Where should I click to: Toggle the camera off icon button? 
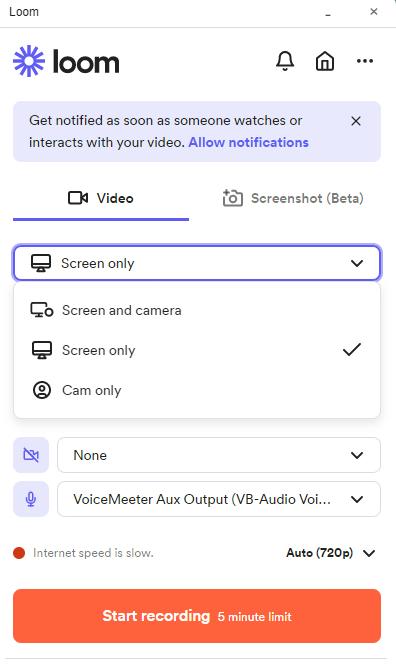[31, 455]
